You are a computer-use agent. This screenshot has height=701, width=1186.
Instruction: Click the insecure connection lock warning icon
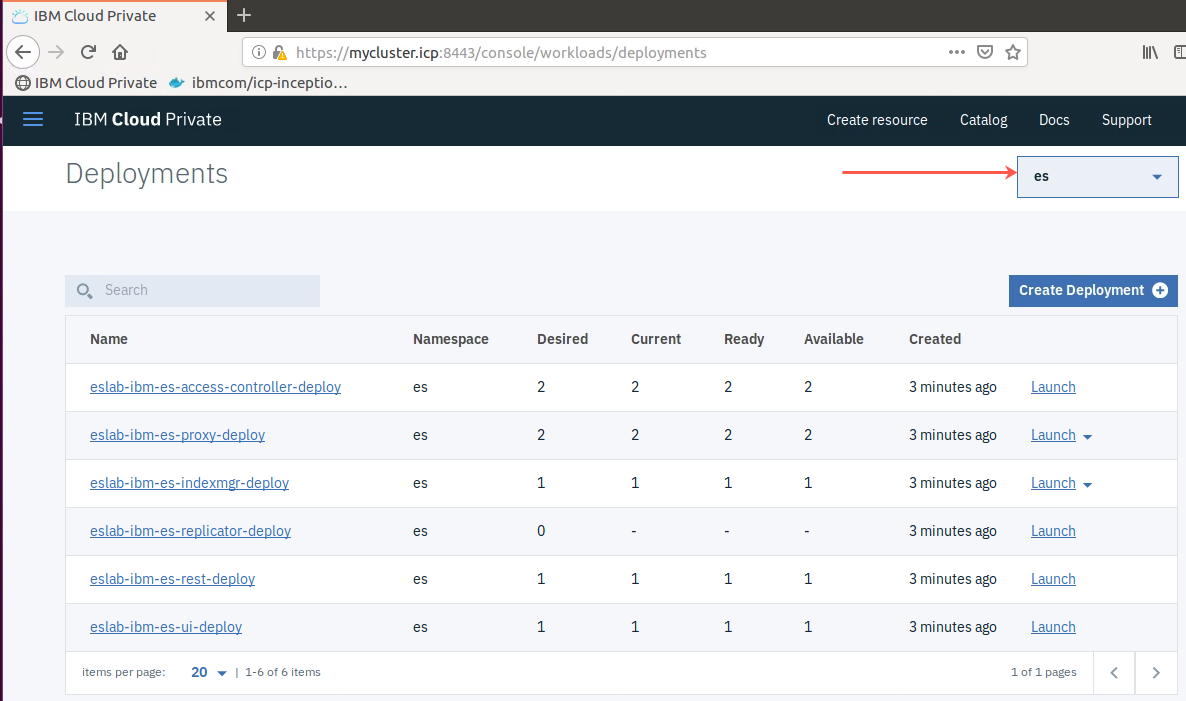tap(280, 52)
